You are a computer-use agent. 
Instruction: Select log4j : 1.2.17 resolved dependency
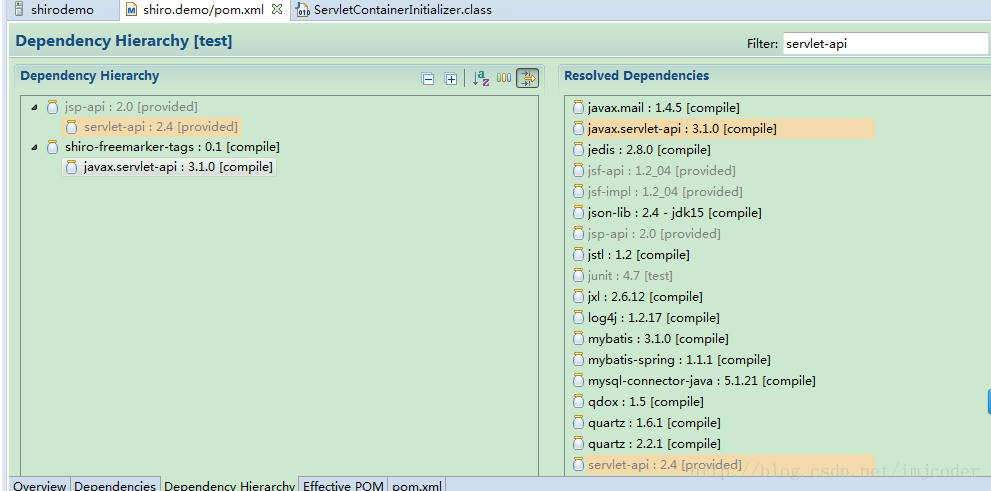[654, 317]
